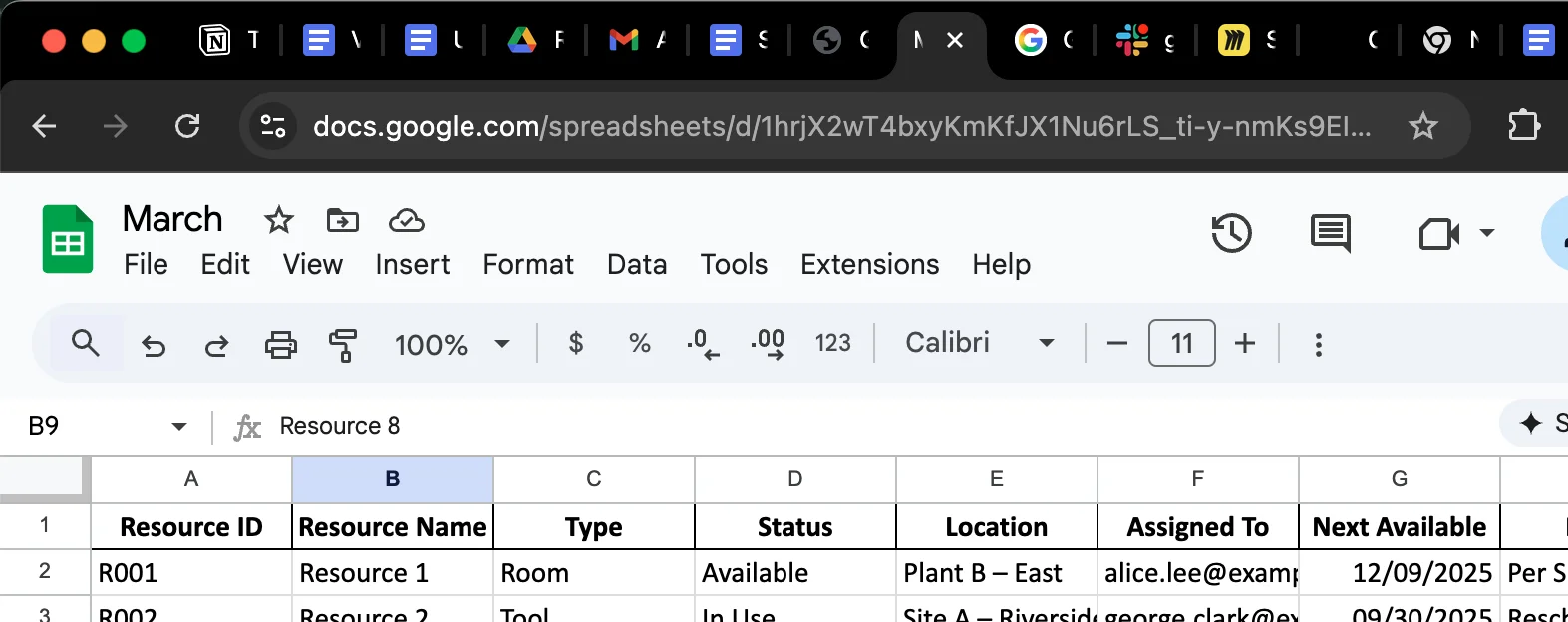
Task: Increase decimal places
Action: coord(768,344)
